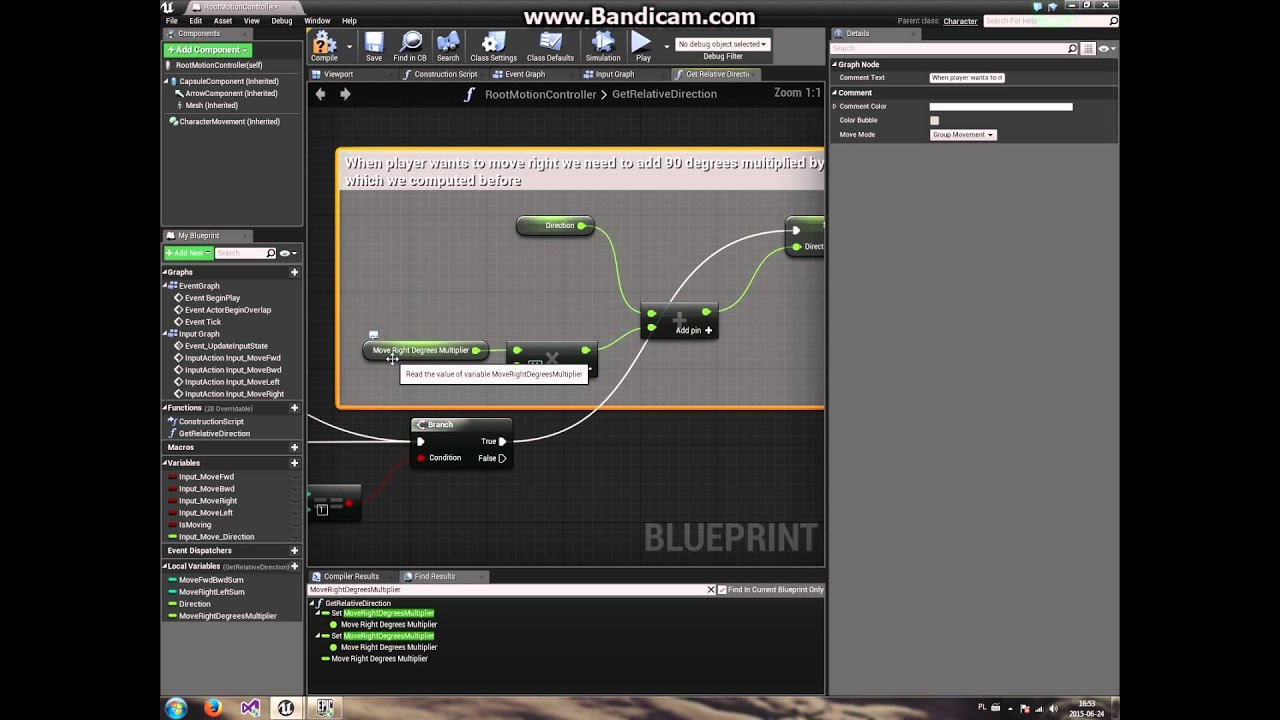Click the property matrix grid icon in Details
The image size is (1280, 720).
[x=1088, y=48]
